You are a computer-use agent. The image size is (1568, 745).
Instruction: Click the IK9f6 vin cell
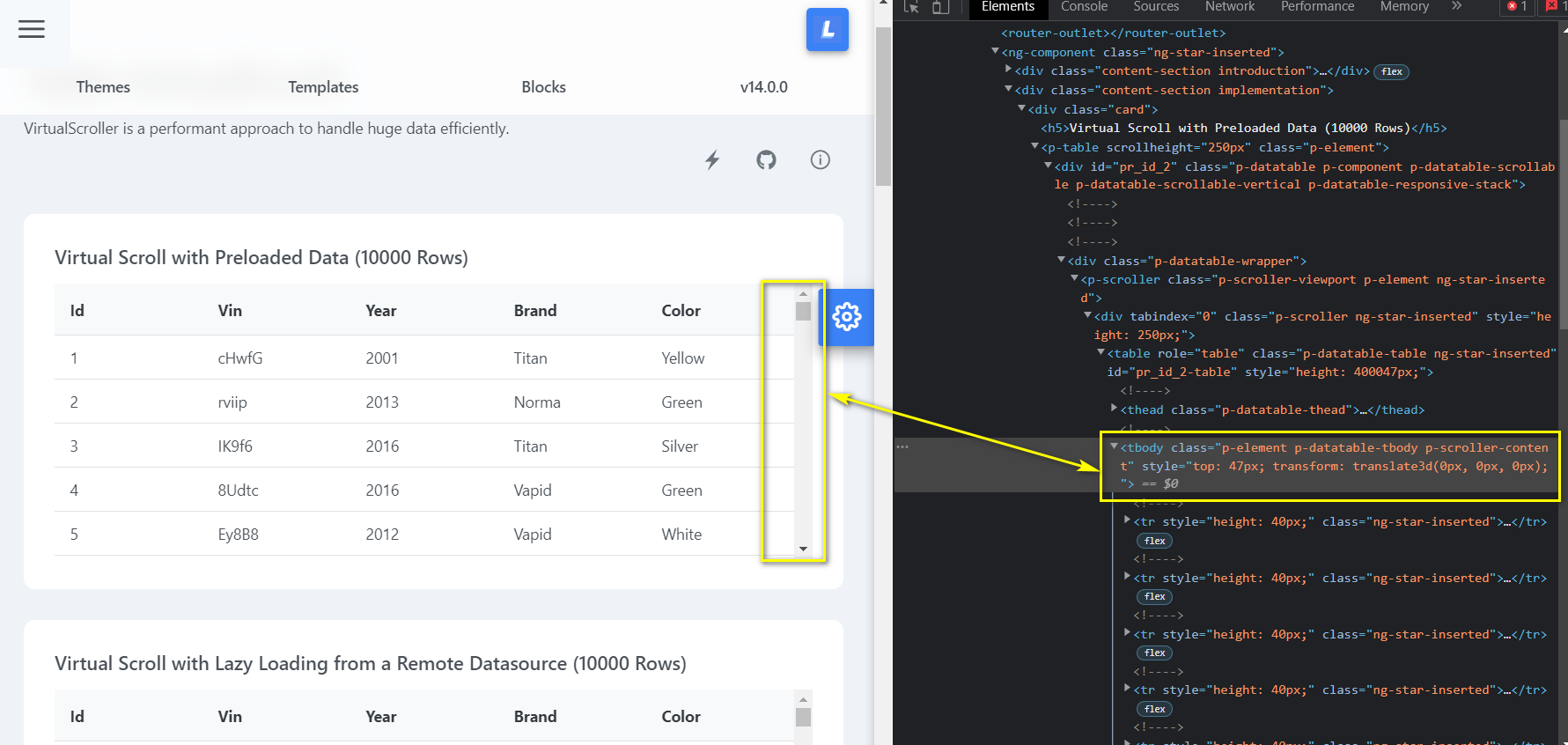[x=235, y=446]
